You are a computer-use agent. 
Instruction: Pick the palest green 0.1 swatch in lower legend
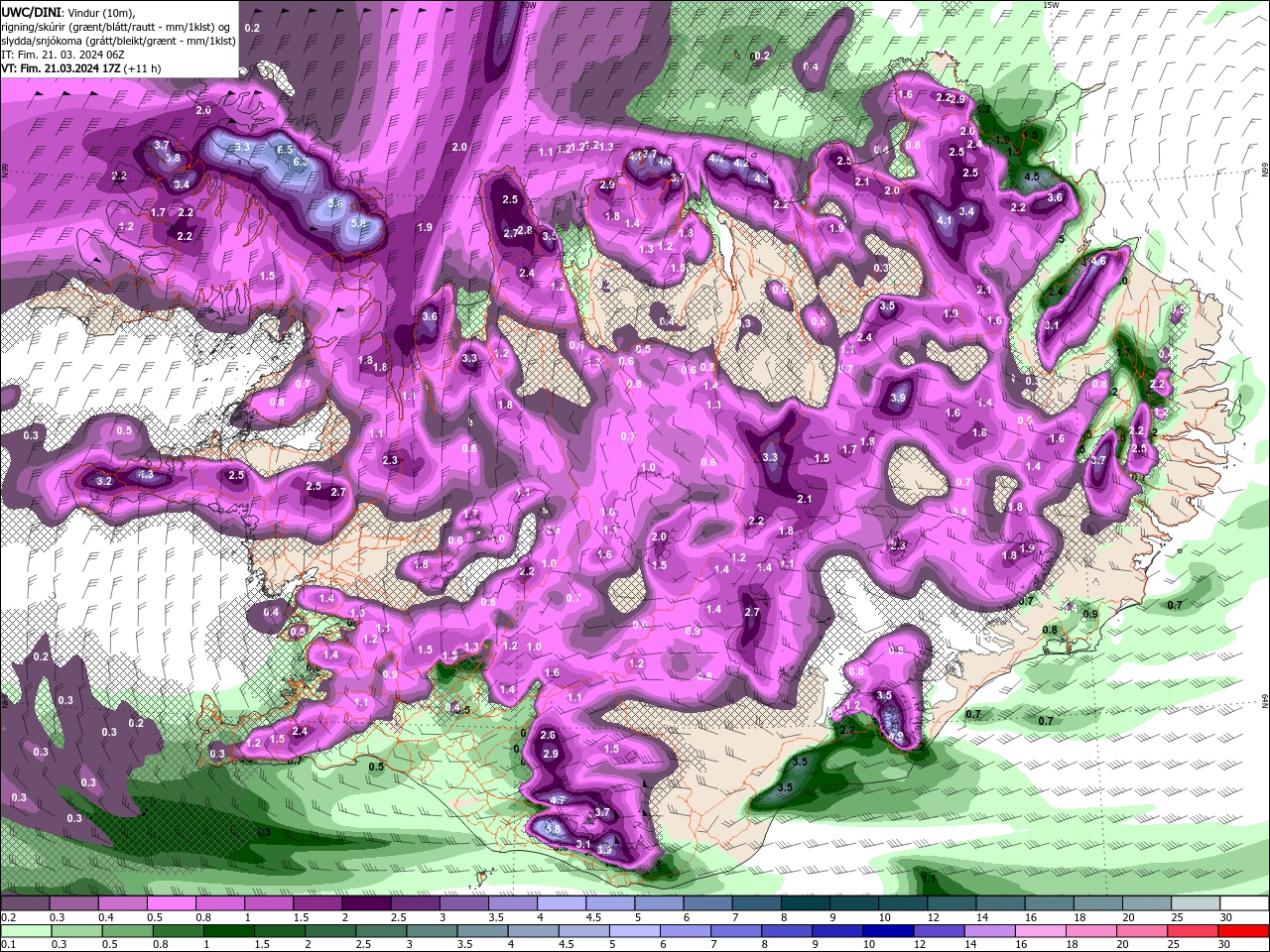coord(27,931)
